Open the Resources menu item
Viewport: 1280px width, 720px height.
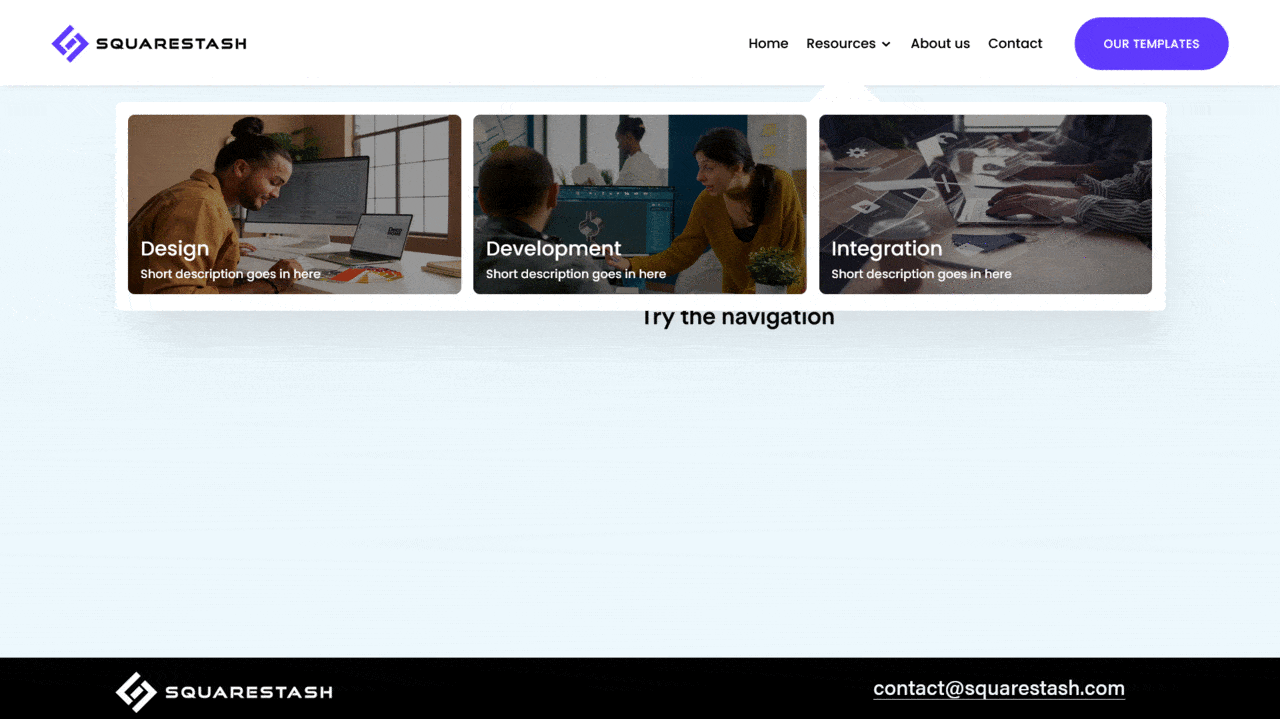pyautogui.click(x=840, y=43)
